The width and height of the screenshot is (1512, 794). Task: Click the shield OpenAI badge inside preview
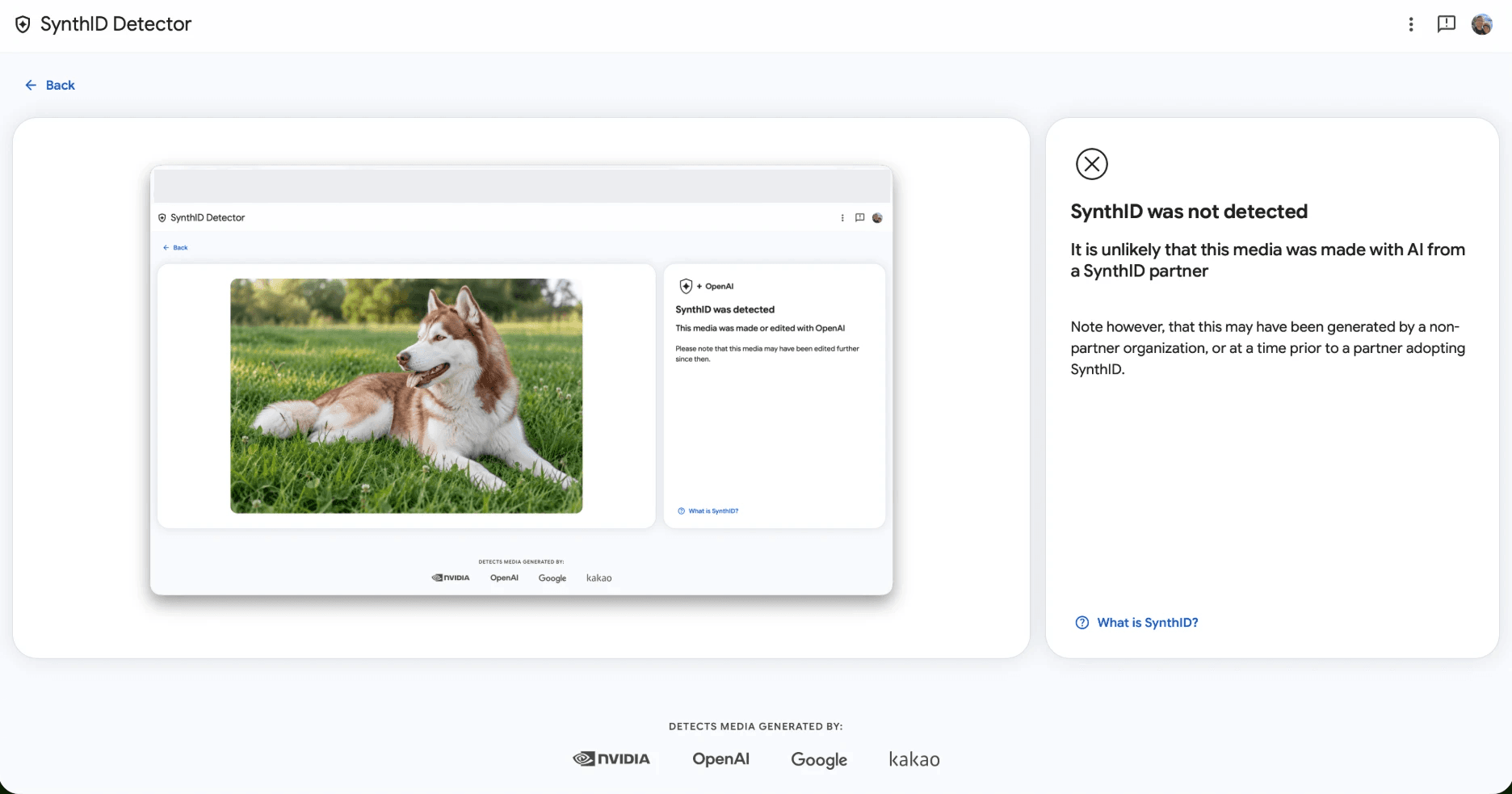coord(707,286)
